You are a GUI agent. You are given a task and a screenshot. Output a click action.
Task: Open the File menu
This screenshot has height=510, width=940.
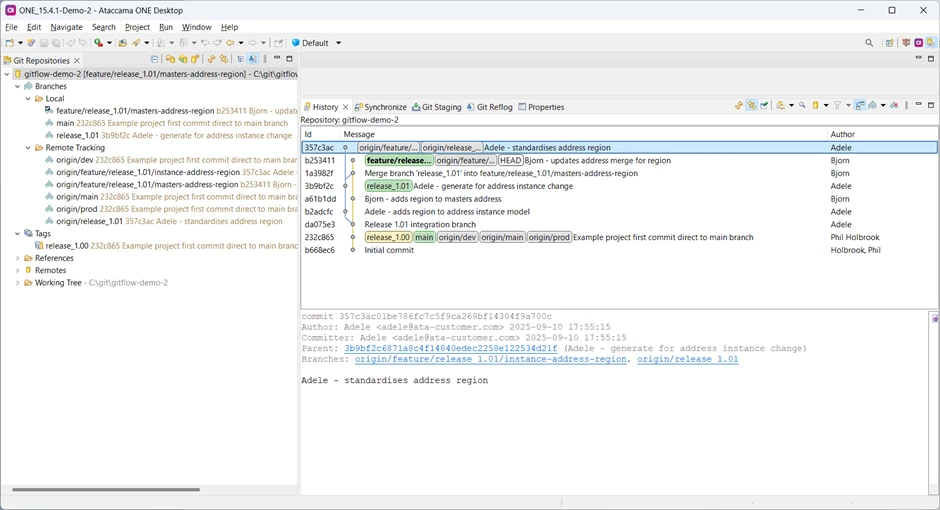click(11, 27)
